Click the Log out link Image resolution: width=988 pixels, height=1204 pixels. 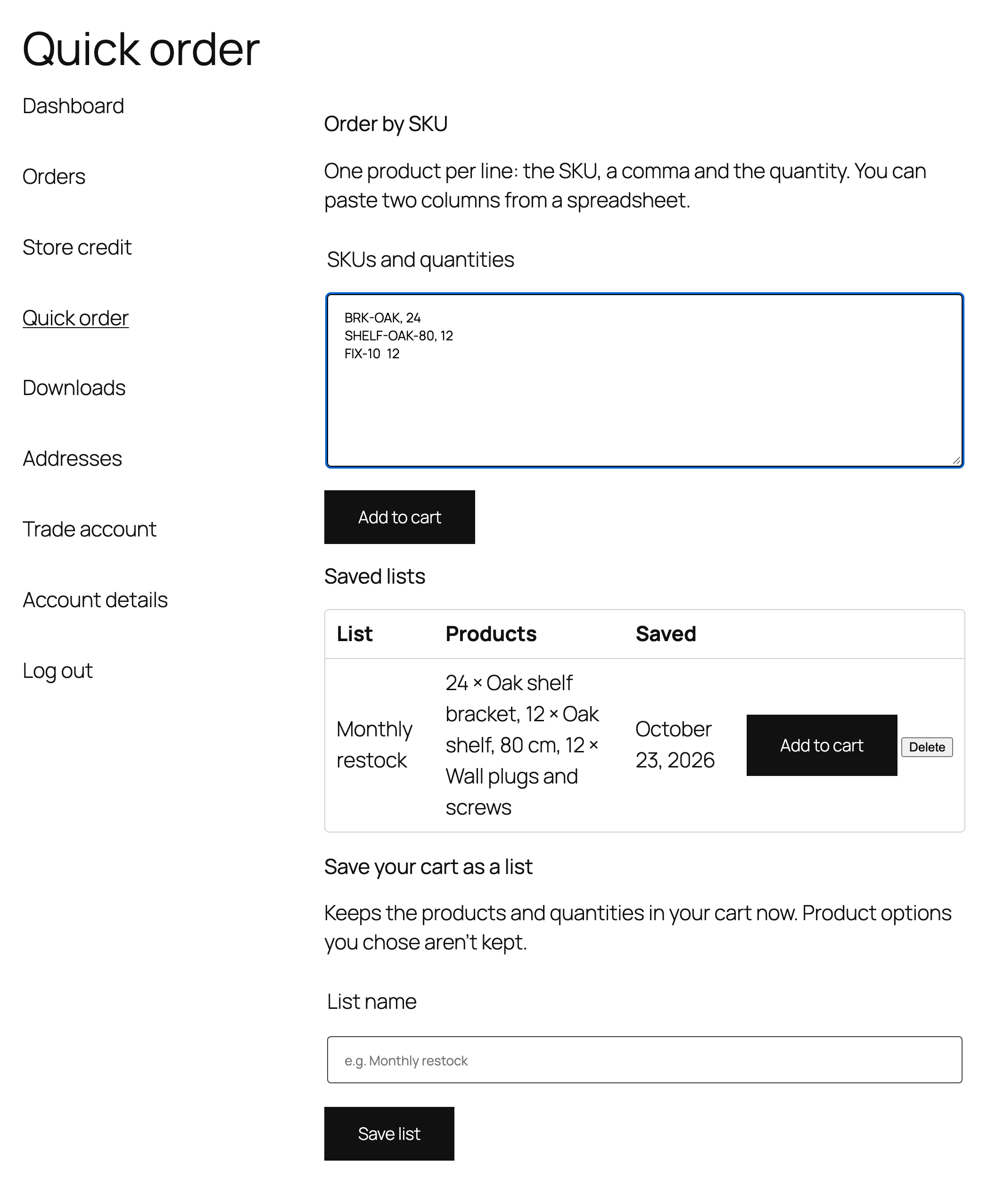click(58, 671)
